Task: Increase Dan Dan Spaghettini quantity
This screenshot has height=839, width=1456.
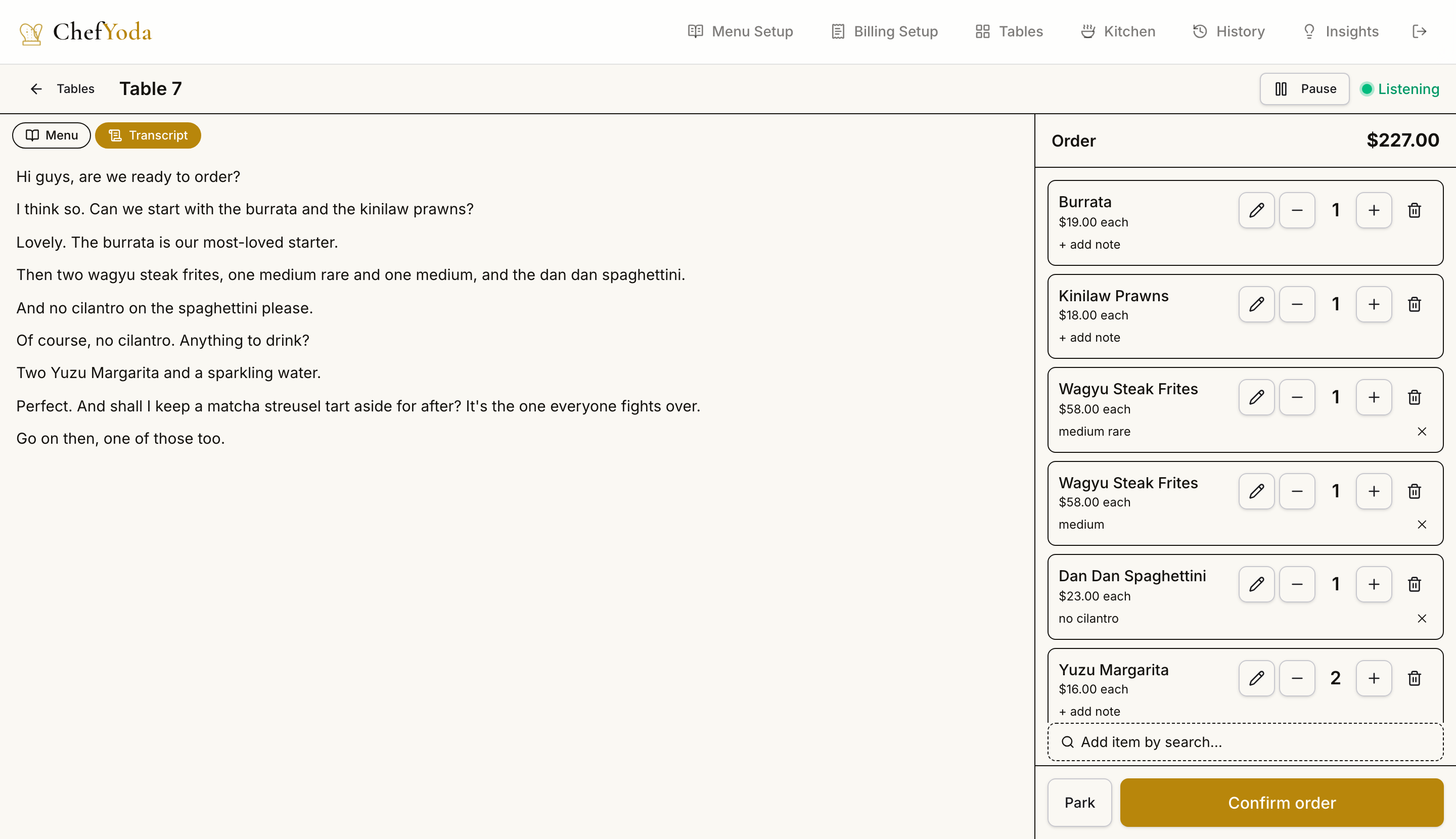Action: [x=1374, y=584]
